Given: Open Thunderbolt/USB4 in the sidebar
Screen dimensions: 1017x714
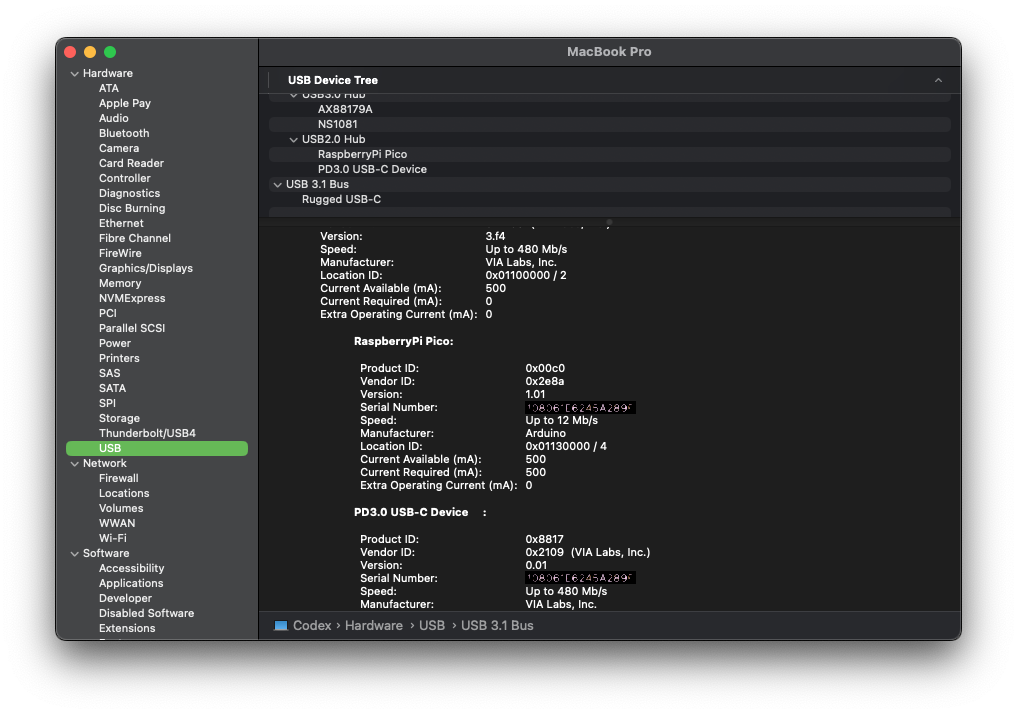Looking at the screenshot, I should coord(147,433).
